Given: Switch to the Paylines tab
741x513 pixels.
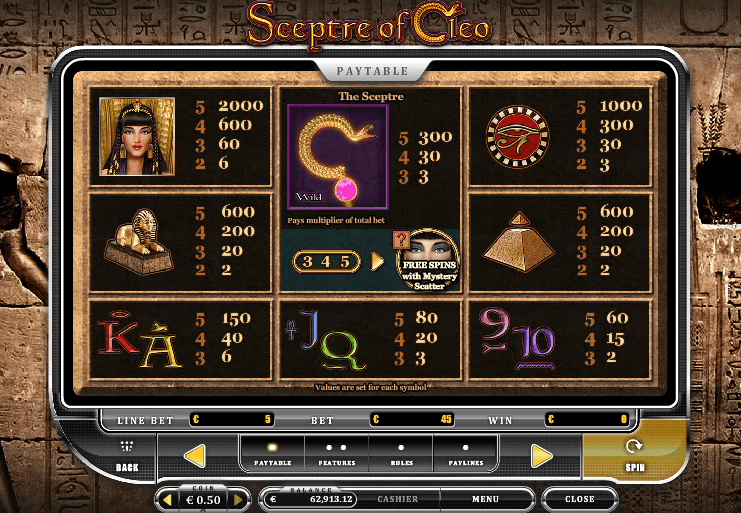Looking at the screenshot, I should (x=465, y=454).
